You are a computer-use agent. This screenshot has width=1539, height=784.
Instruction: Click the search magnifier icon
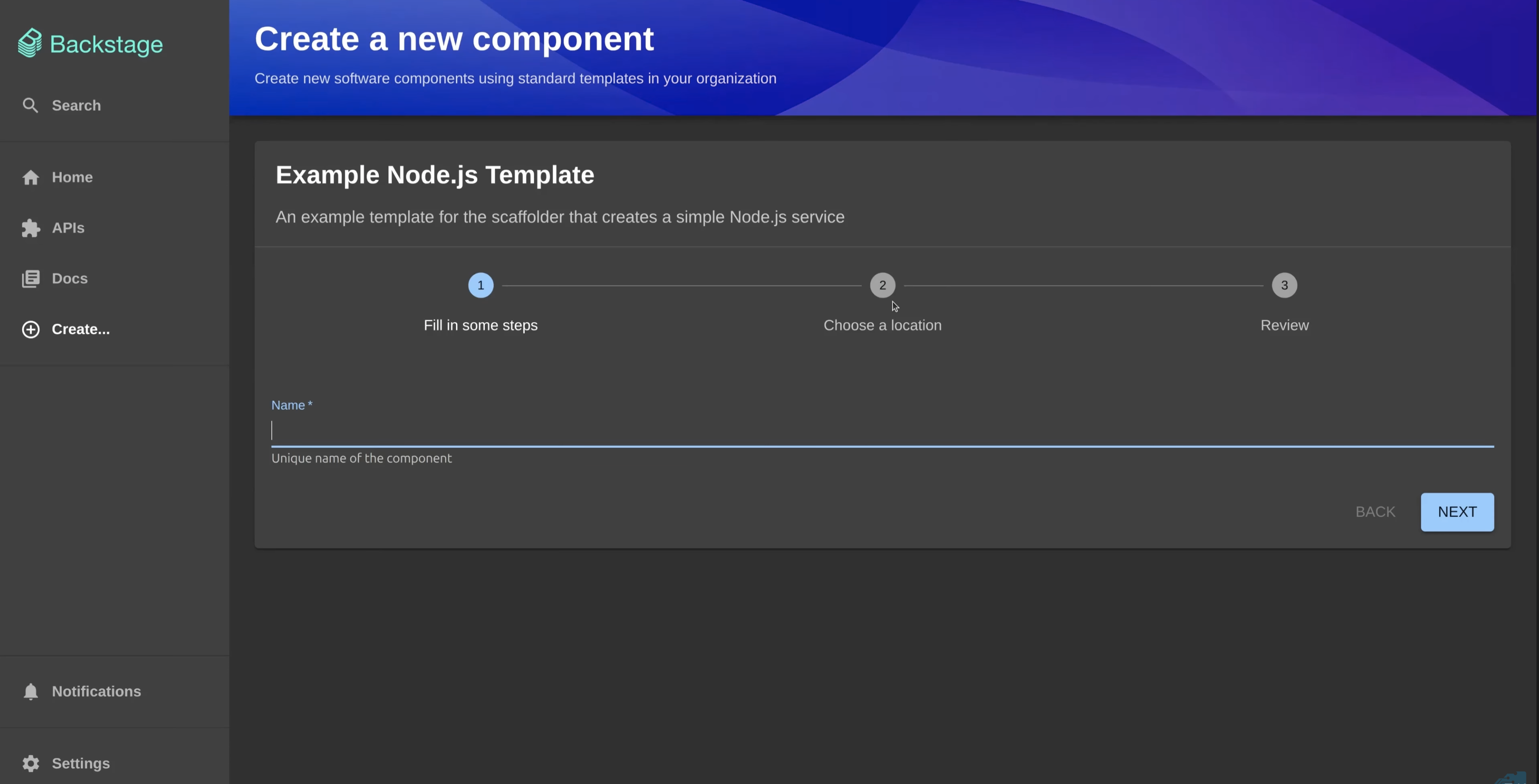[31, 106]
